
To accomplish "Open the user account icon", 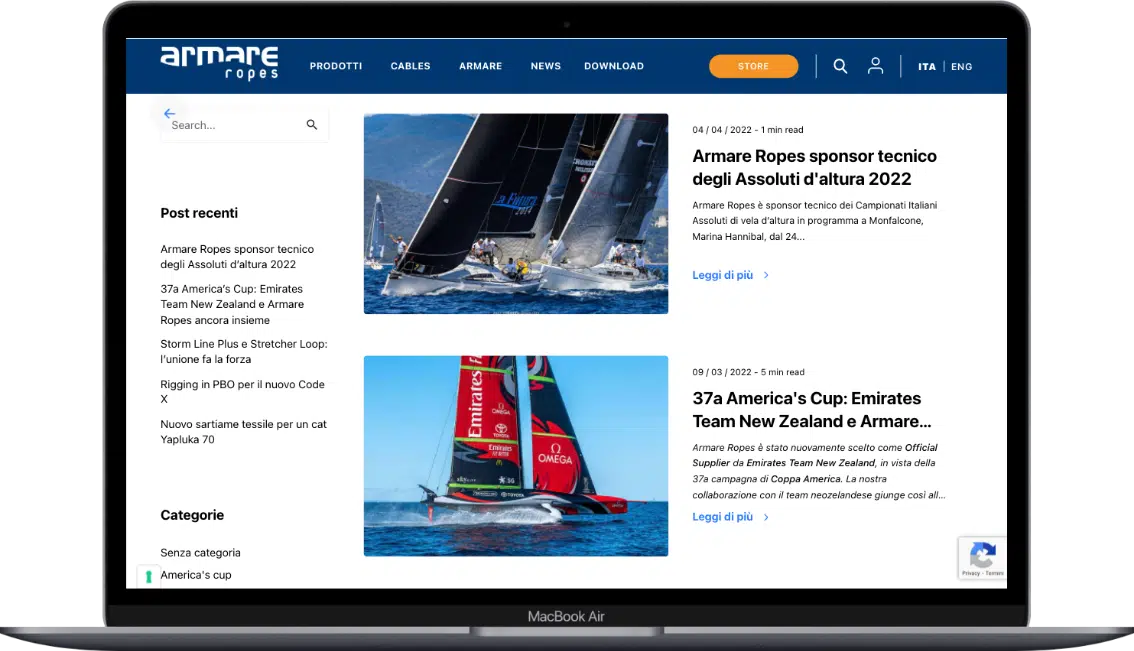I will pyautogui.click(x=875, y=66).
